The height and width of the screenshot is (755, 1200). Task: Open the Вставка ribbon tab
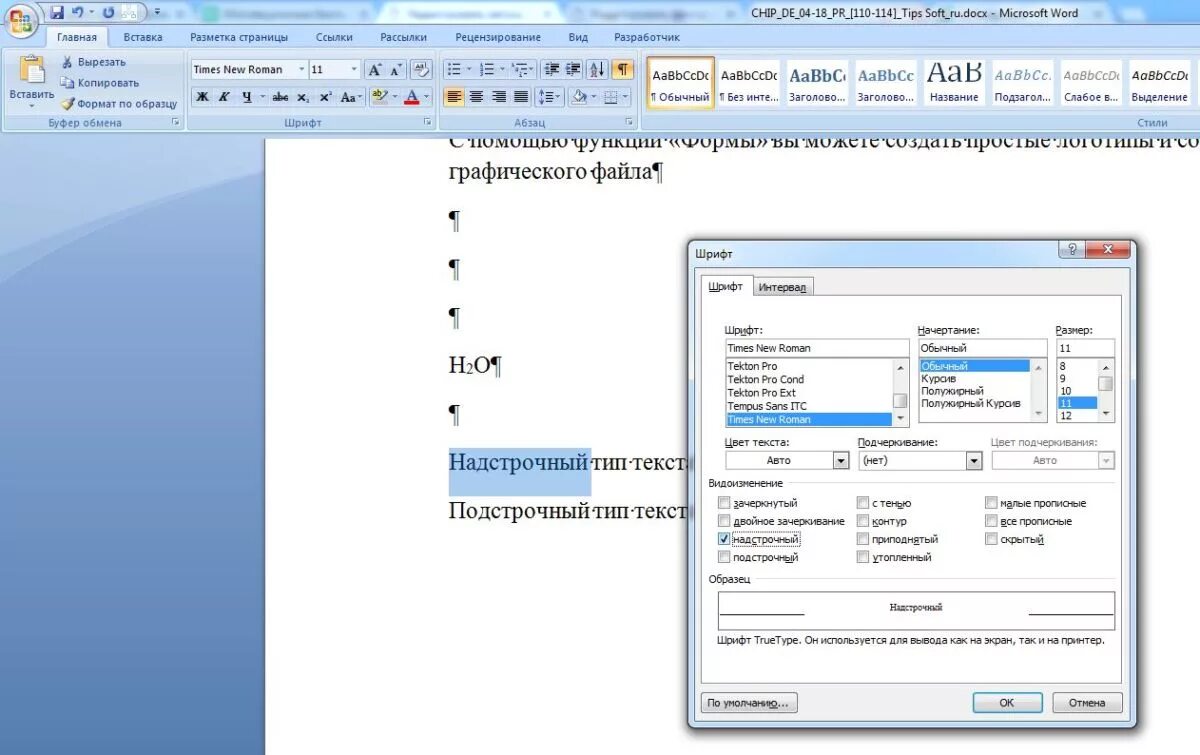point(143,37)
